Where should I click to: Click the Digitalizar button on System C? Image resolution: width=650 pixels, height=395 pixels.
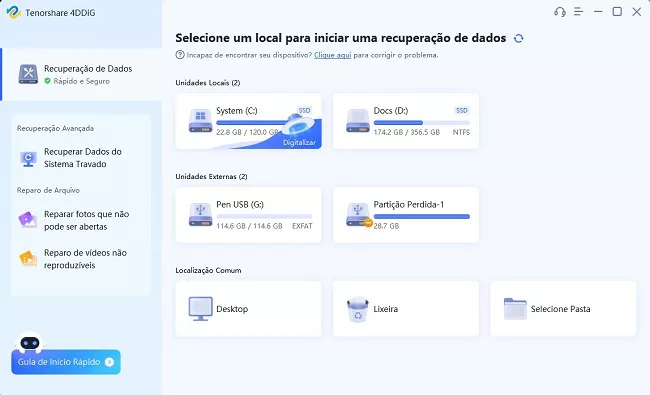pos(299,142)
